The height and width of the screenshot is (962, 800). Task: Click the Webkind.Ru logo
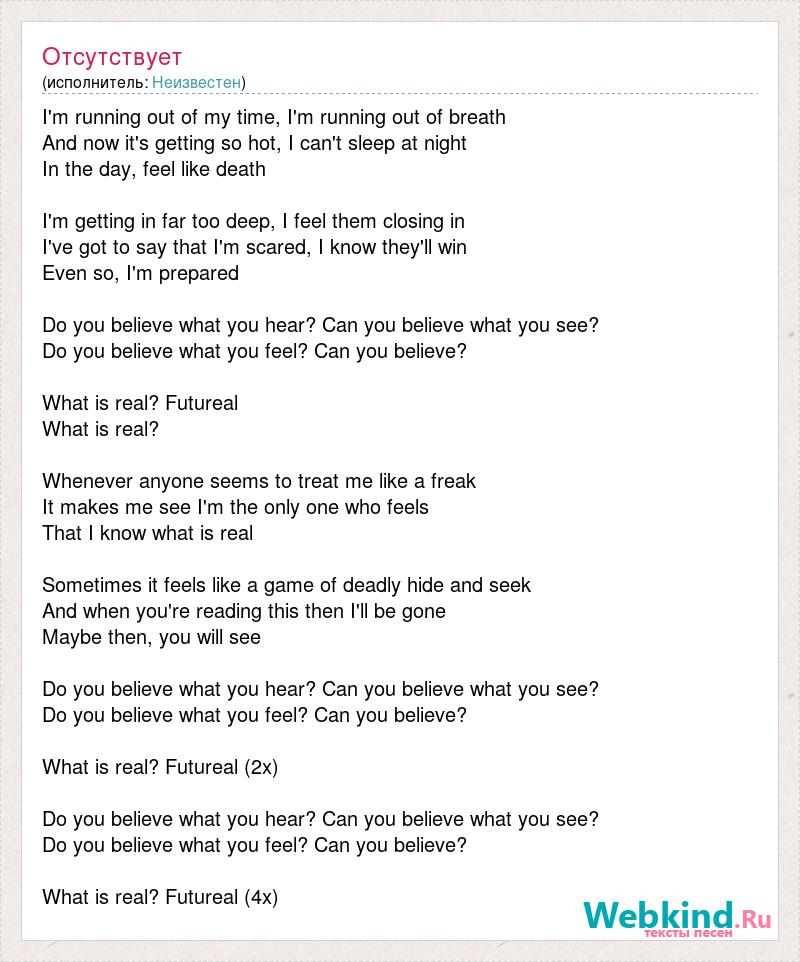677,917
